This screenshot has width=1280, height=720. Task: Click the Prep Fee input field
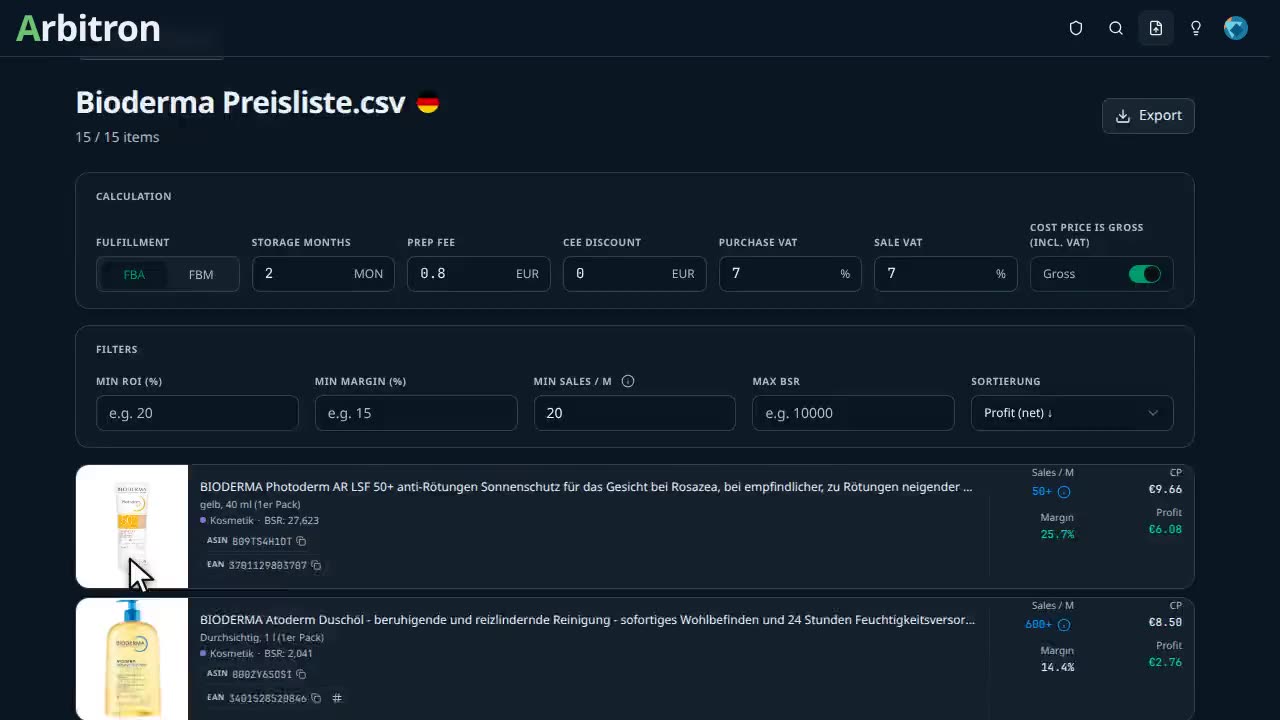tap(479, 274)
